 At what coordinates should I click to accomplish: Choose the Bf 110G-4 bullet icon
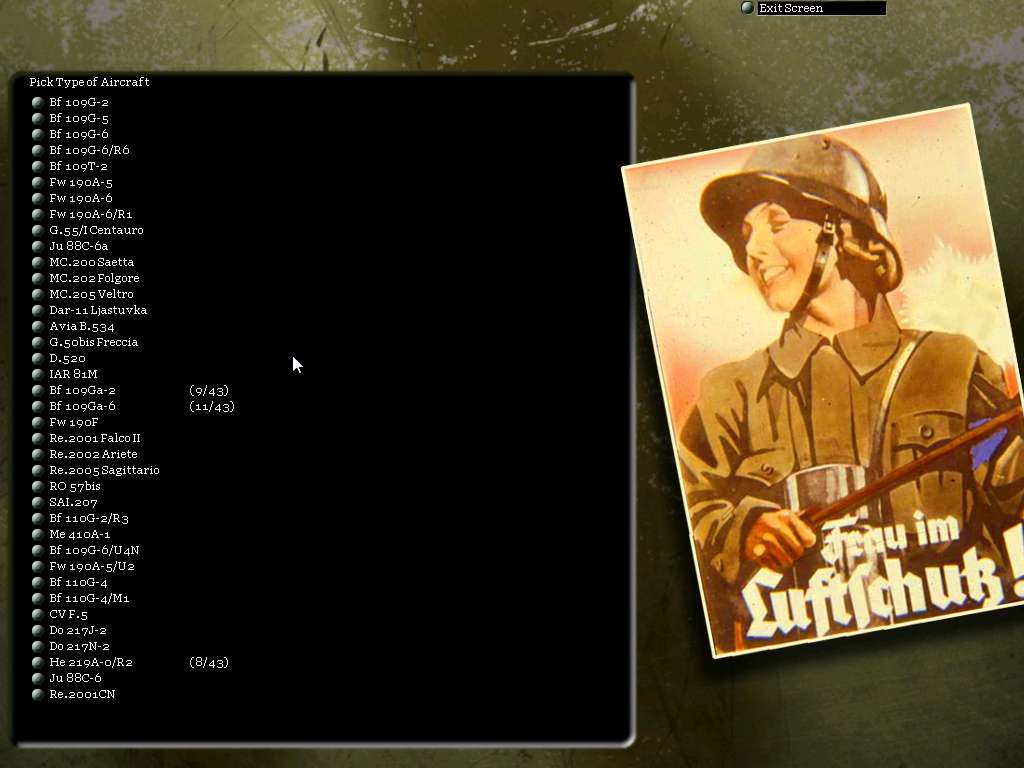click(38, 582)
